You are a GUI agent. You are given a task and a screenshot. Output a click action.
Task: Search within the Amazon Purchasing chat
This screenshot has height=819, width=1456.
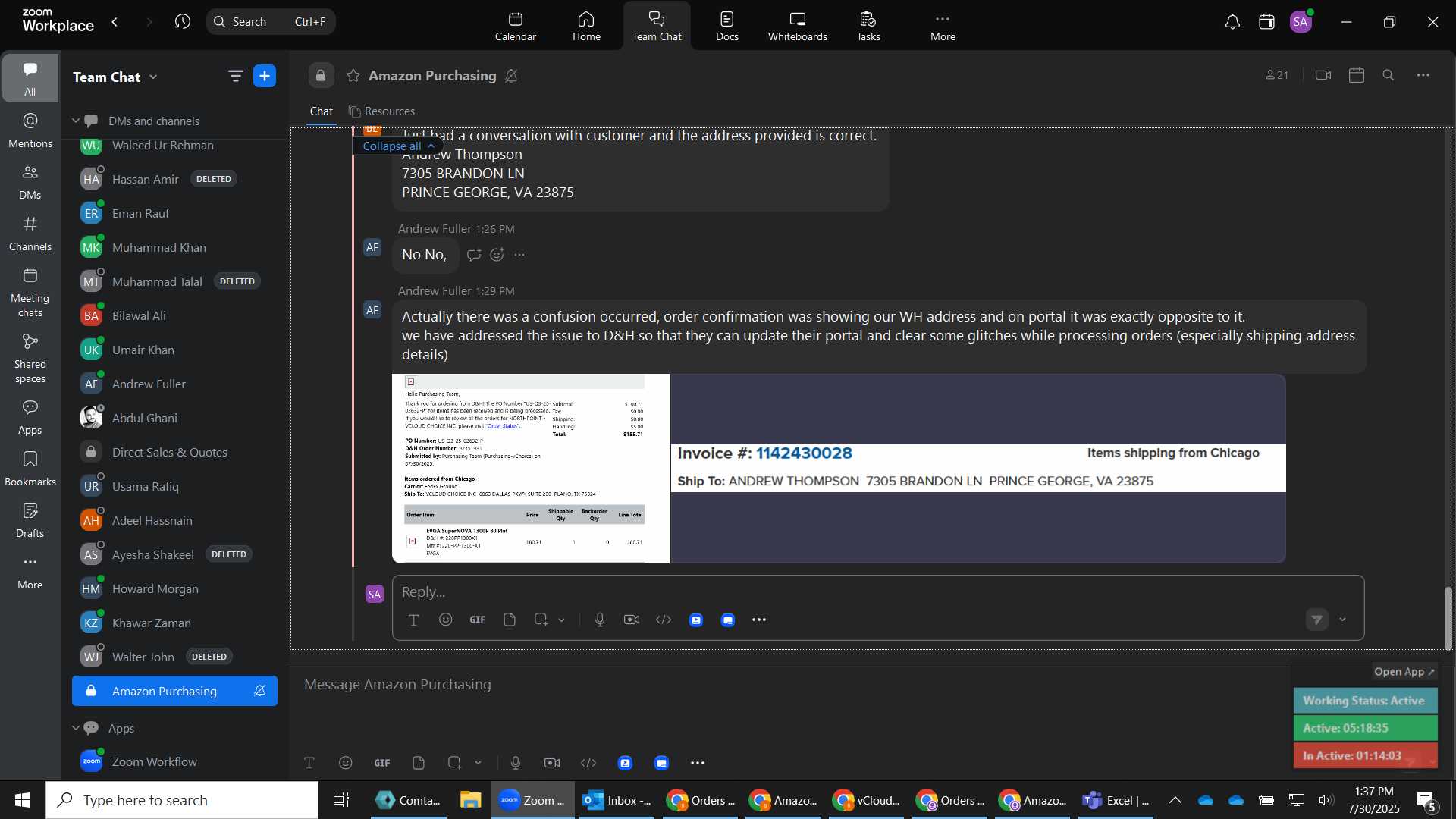(1389, 75)
